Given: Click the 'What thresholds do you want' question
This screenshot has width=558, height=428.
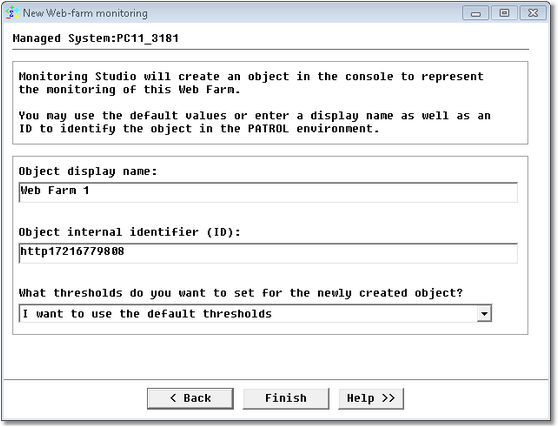Looking at the screenshot, I should coord(241,293).
